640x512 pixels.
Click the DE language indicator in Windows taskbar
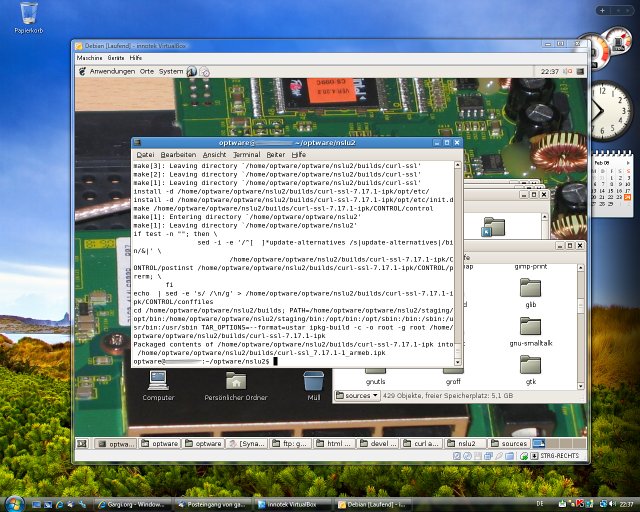[540, 504]
